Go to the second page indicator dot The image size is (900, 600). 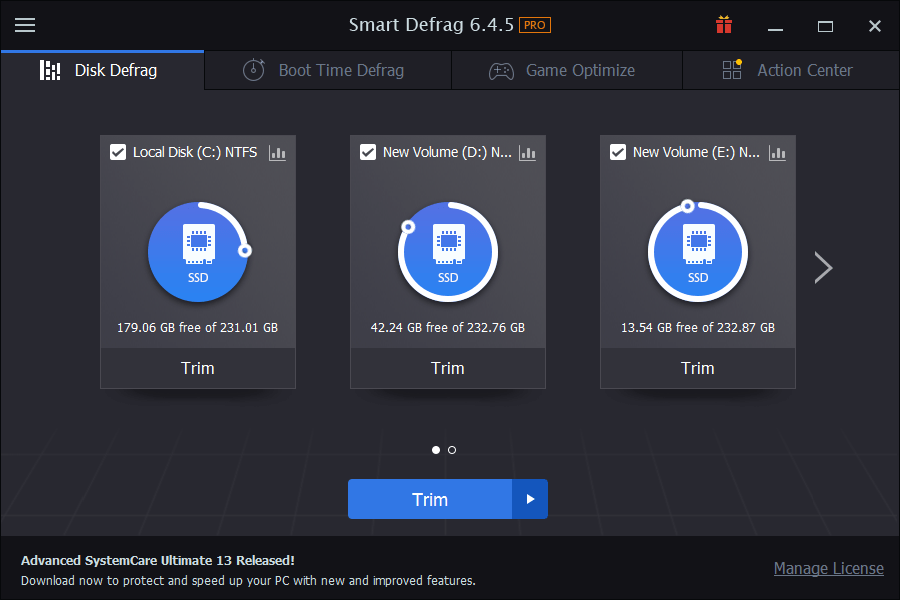(452, 450)
